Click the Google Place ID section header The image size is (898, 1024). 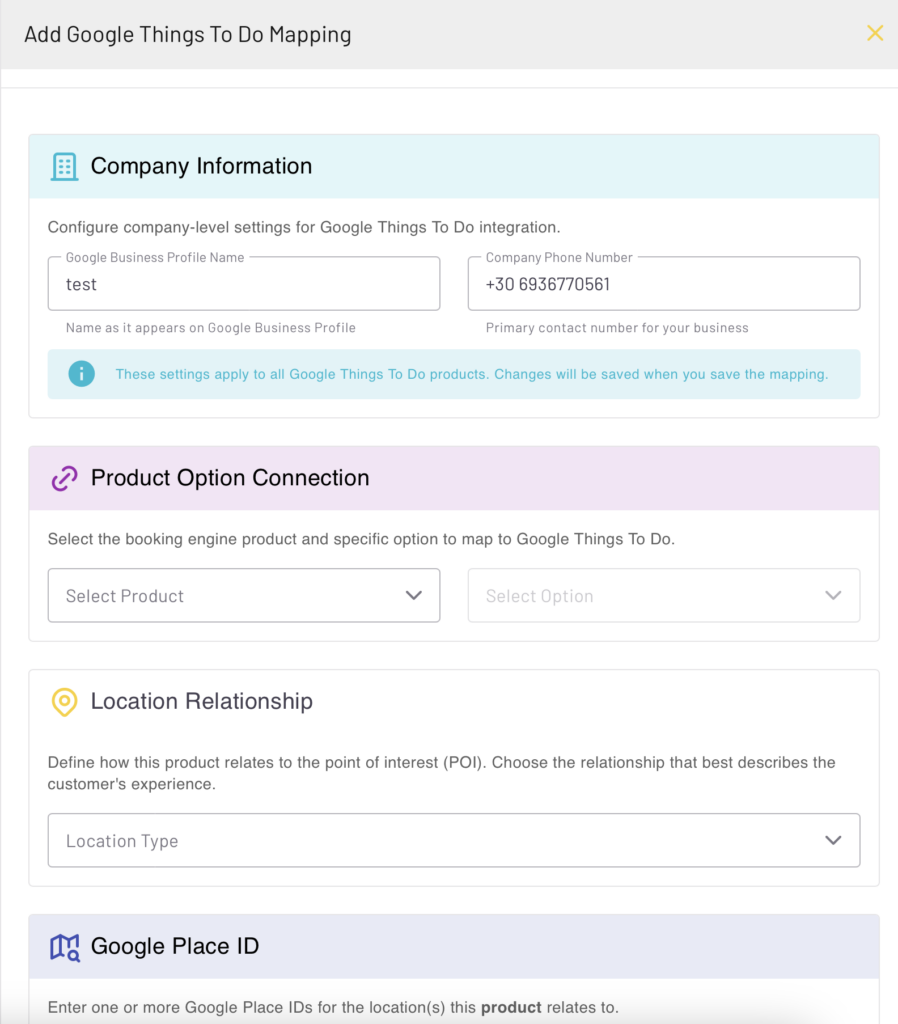(175, 946)
